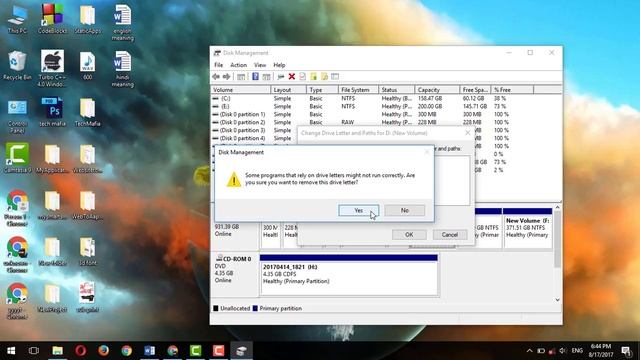Sort by File System column header
This screenshot has height=360, width=640.
[358, 90]
